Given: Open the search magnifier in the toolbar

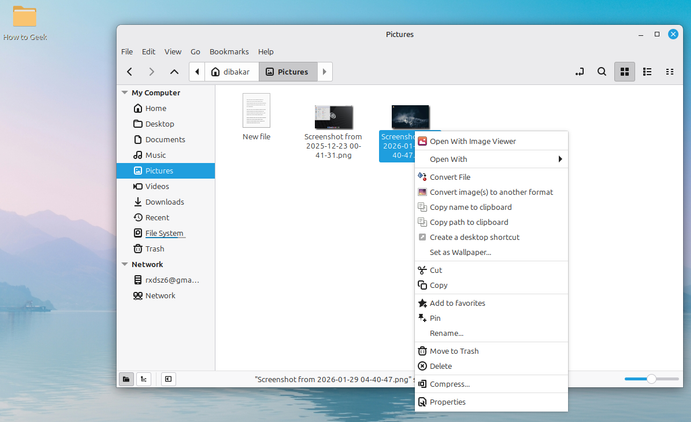Looking at the screenshot, I should [602, 72].
